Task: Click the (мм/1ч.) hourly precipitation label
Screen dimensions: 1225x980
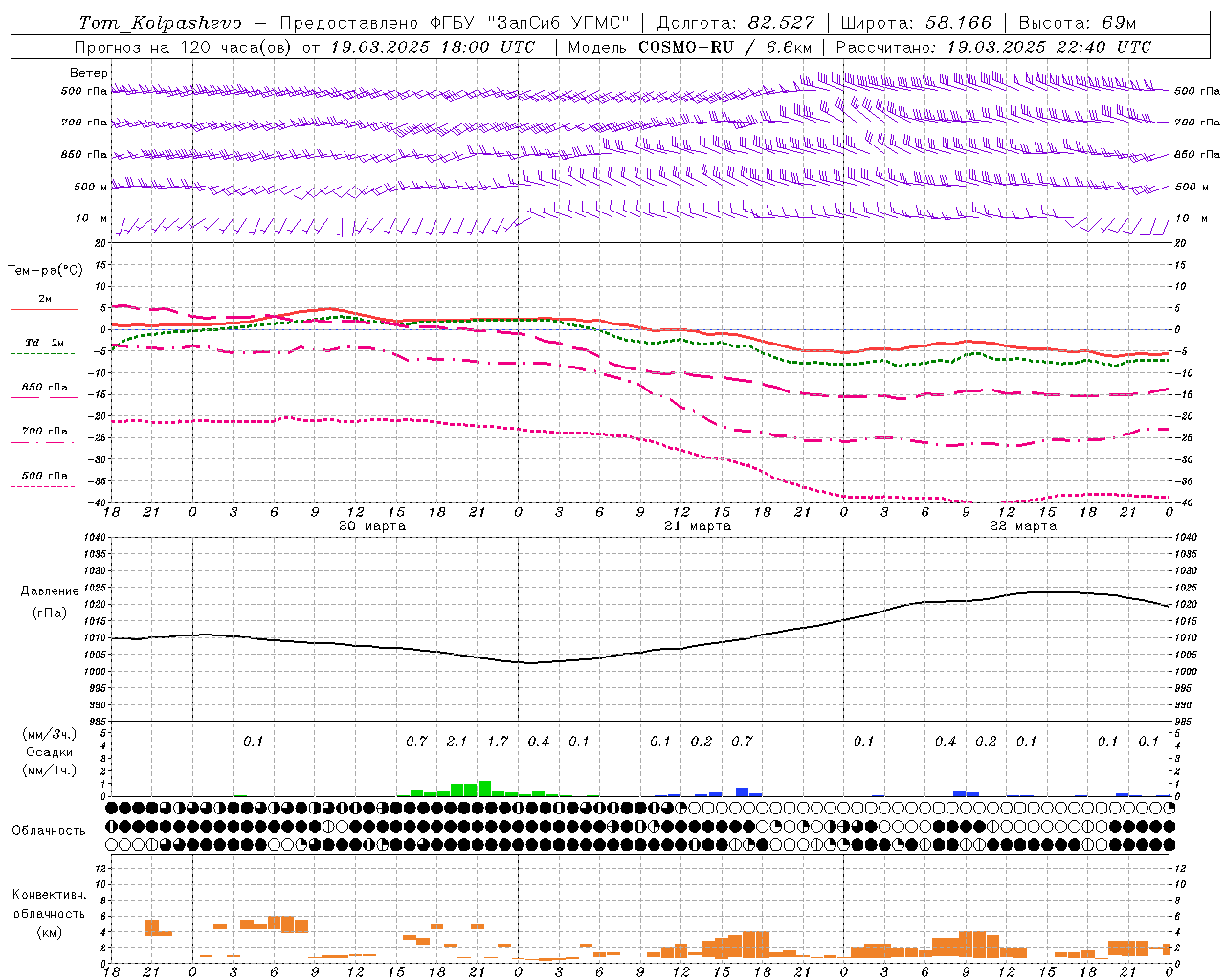Action: (50, 770)
